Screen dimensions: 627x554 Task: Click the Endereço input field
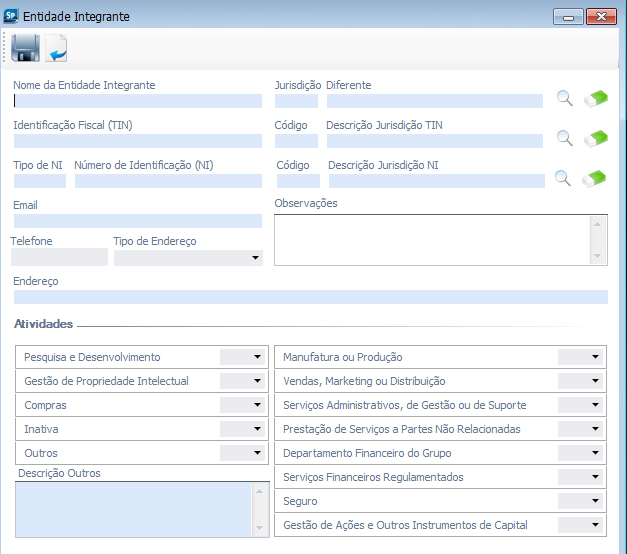pyautogui.click(x=310, y=297)
